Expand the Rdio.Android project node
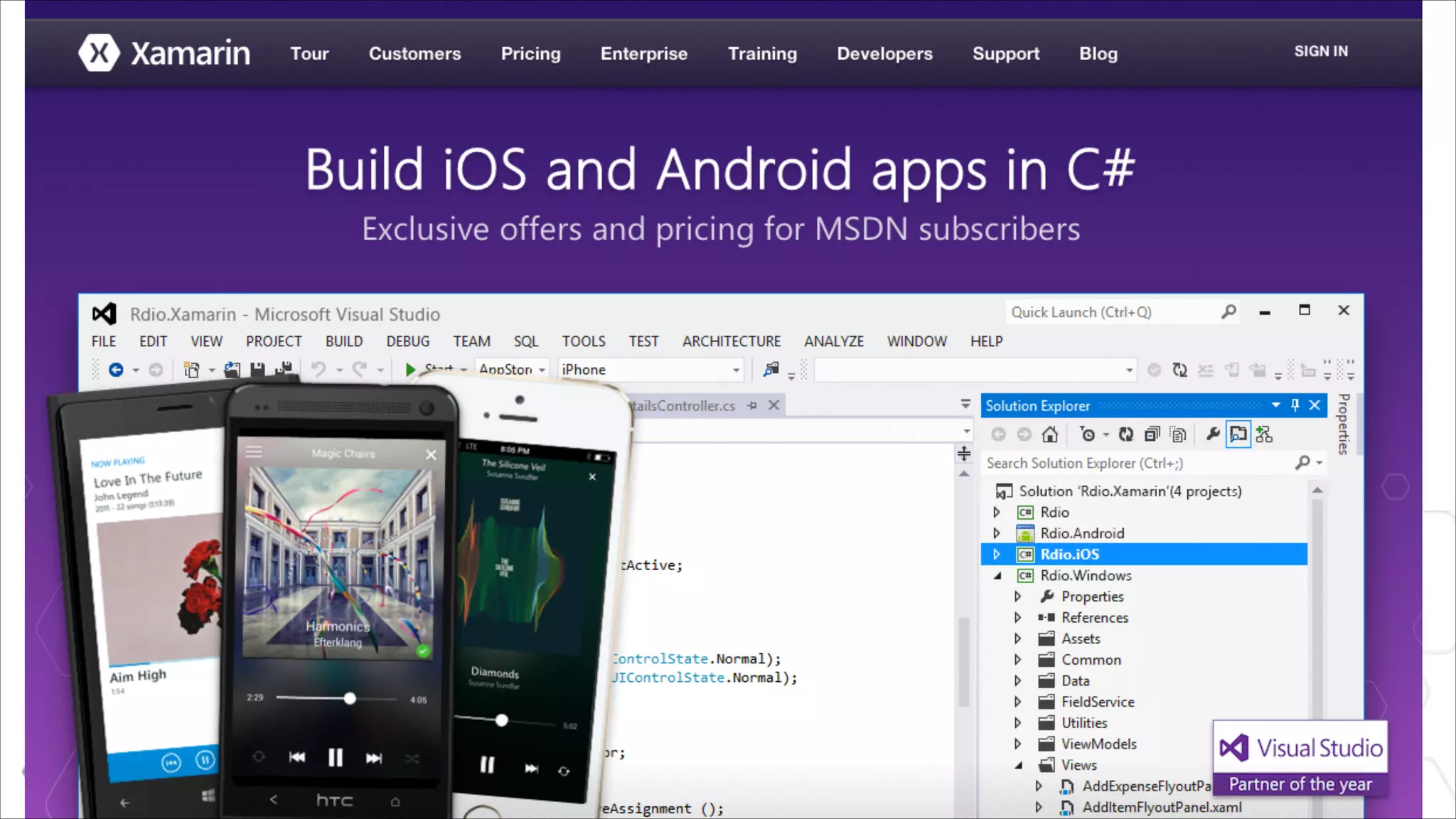Screen dimensions: 1456x819 [x=997, y=533]
